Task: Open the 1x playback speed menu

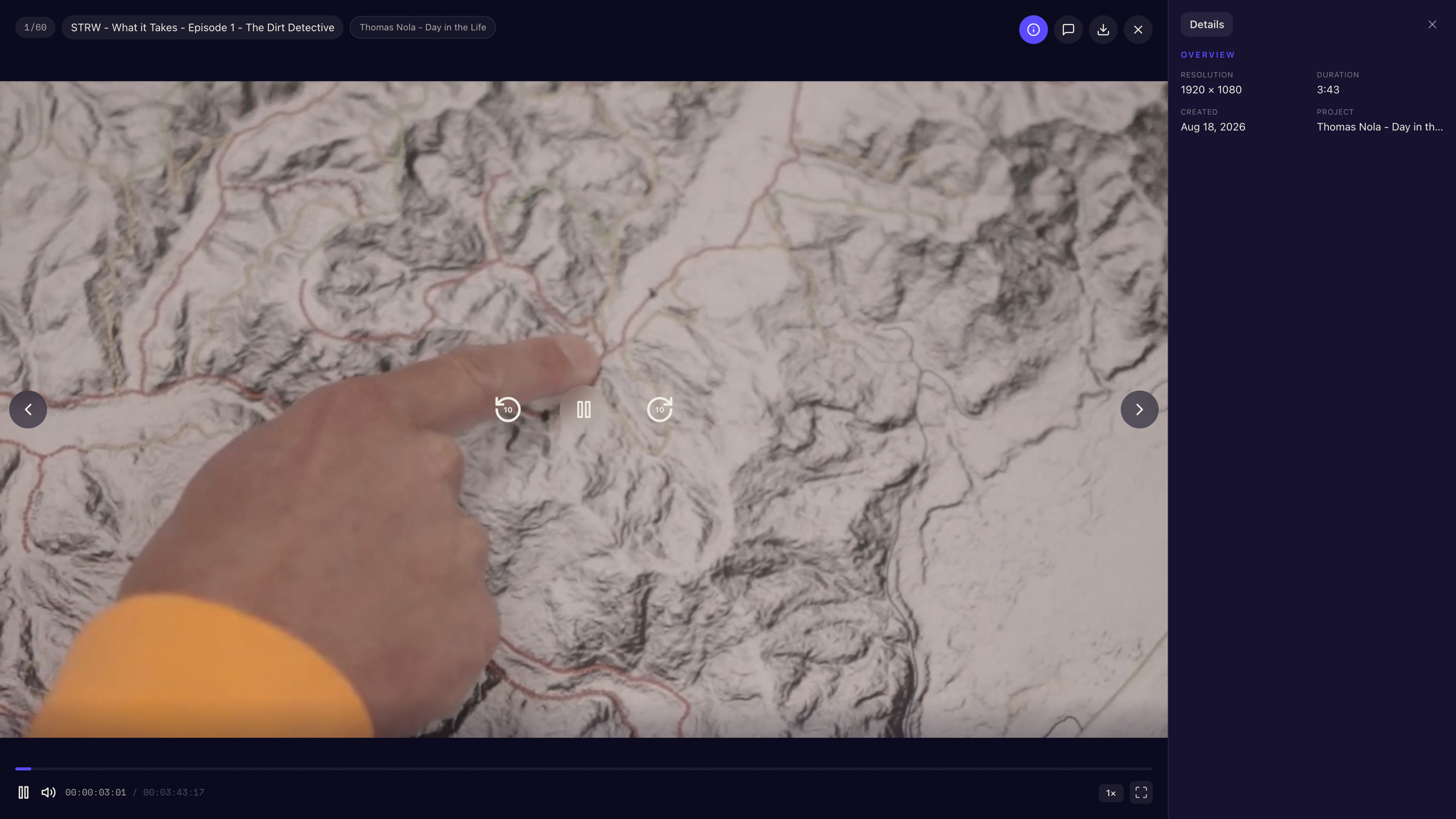Action: tap(1110, 793)
